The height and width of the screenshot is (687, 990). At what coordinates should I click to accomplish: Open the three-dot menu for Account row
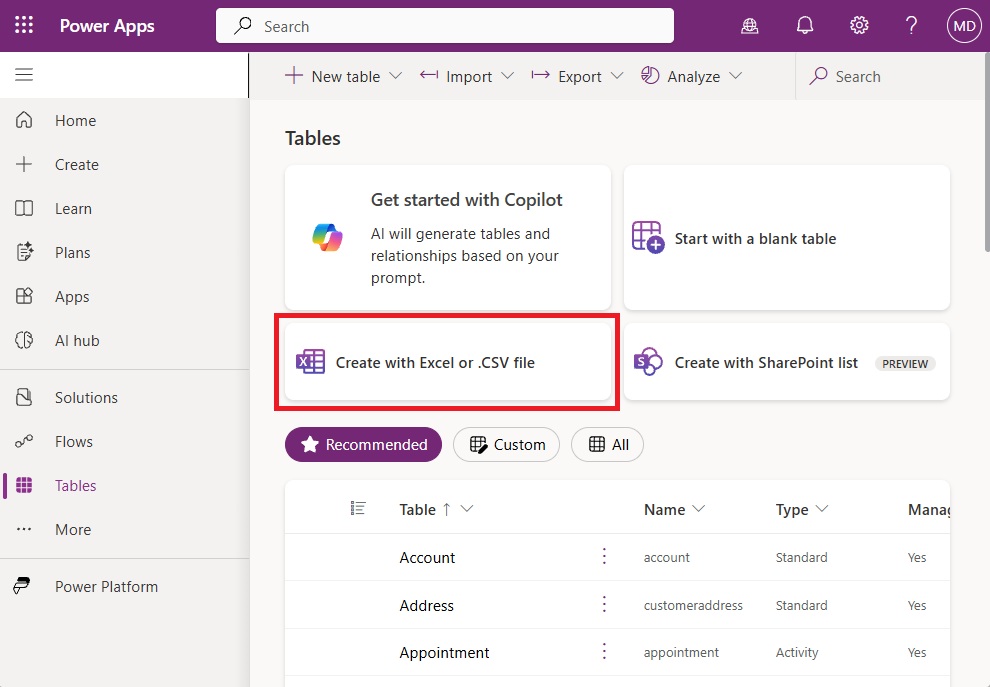point(604,557)
